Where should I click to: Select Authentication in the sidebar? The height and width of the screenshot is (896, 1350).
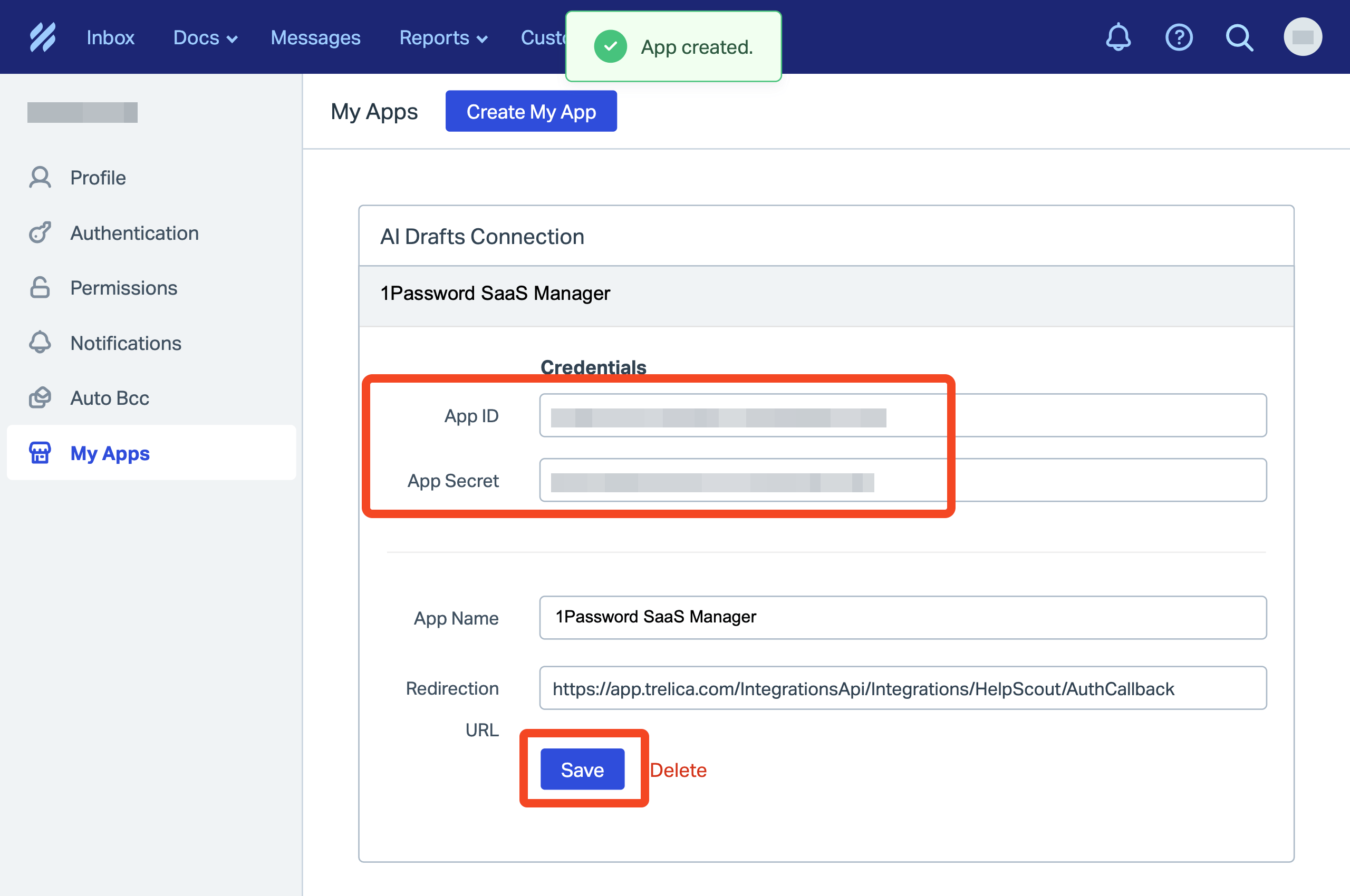click(151, 232)
